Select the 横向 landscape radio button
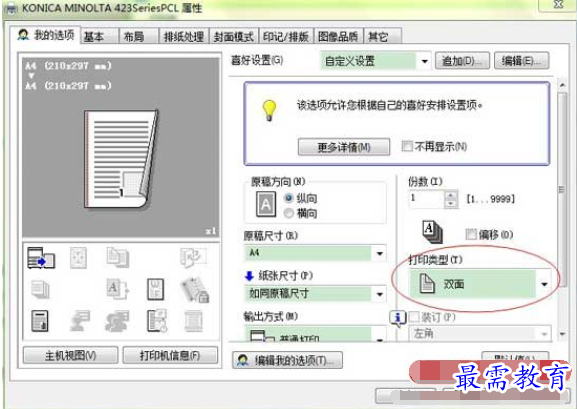 pyautogui.click(x=289, y=213)
